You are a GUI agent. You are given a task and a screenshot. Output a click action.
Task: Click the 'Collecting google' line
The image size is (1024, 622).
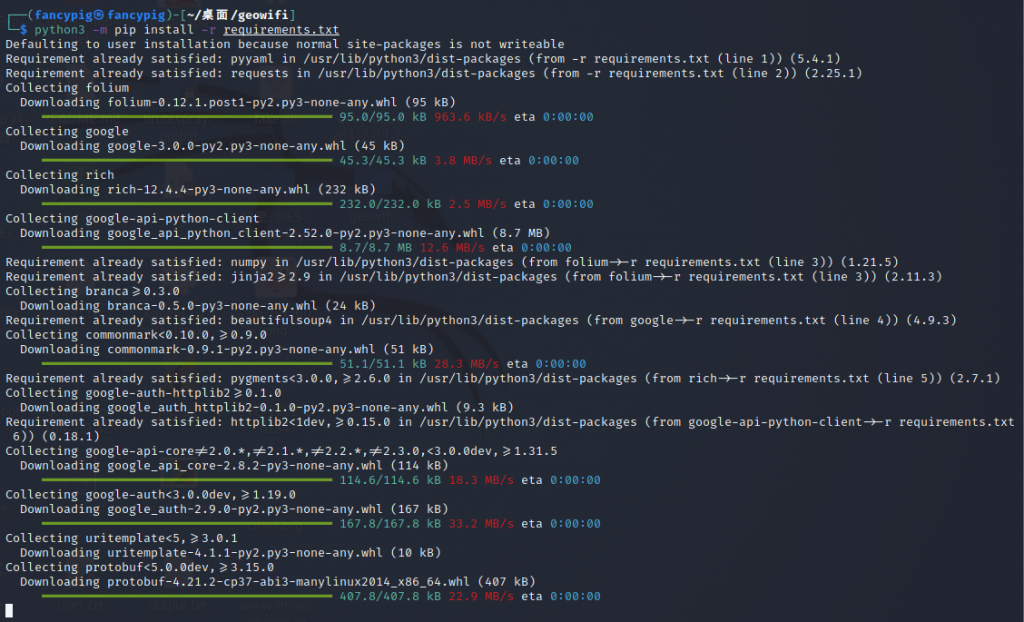[67, 131]
